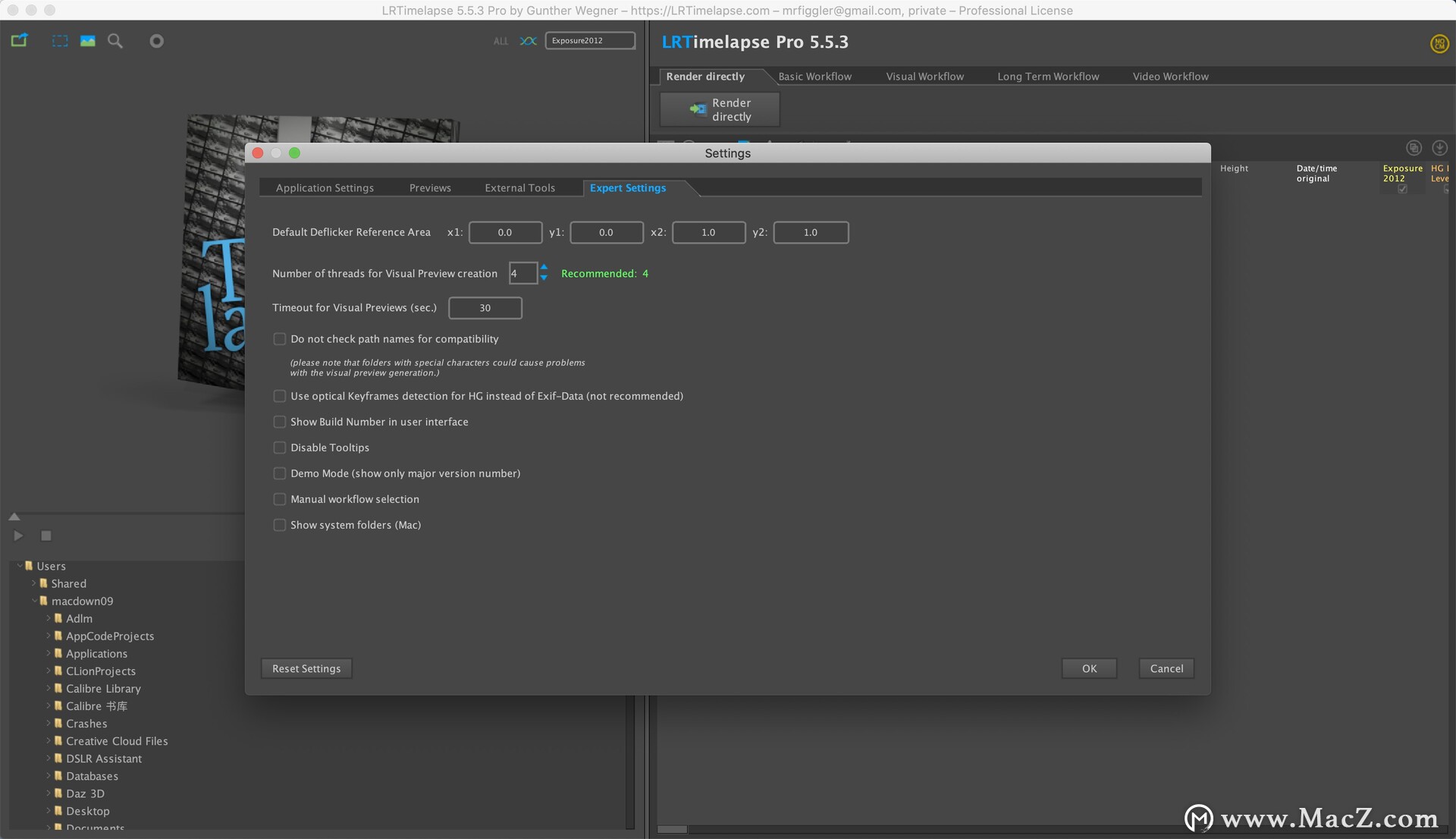Click the green export preview icon

19,40
